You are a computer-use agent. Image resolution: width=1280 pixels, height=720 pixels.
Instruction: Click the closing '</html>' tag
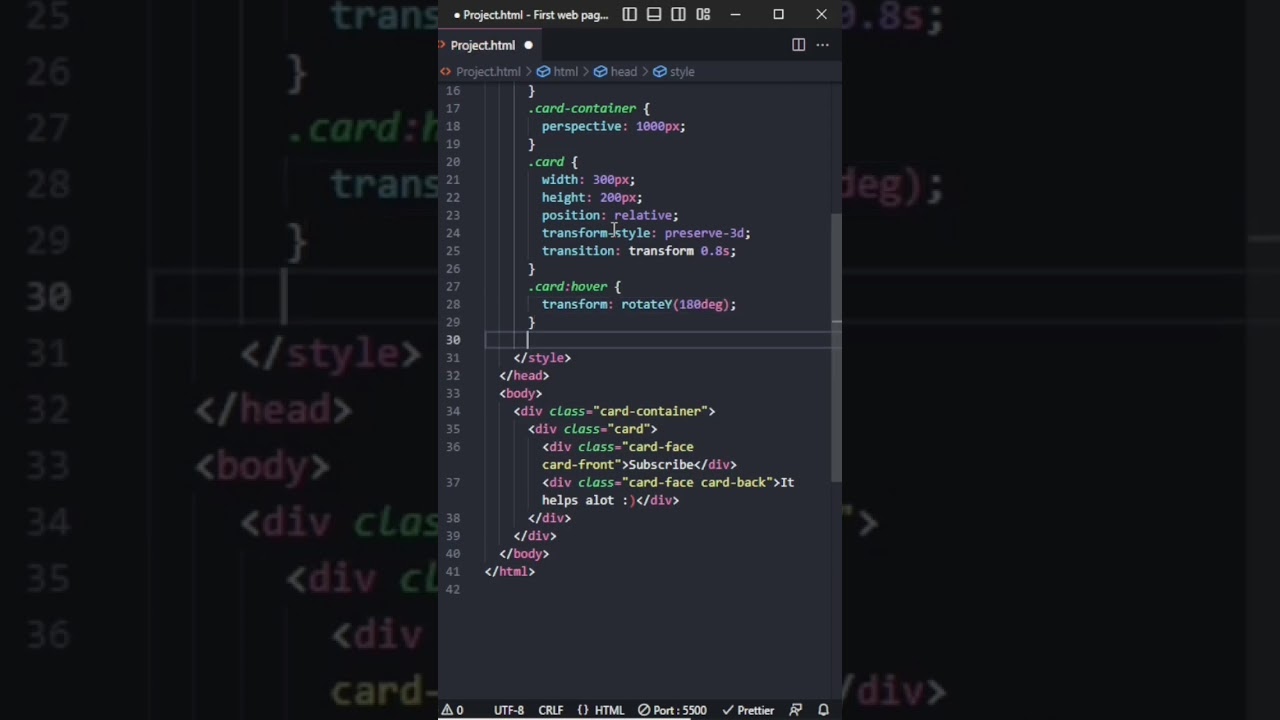click(x=510, y=572)
